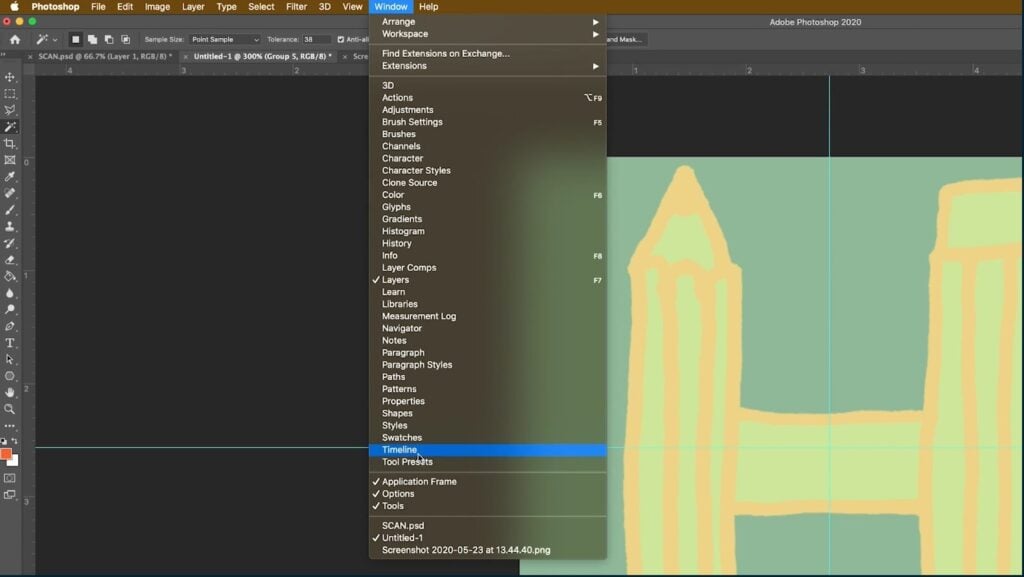Click the orange foreground color swatch

click(x=6, y=454)
